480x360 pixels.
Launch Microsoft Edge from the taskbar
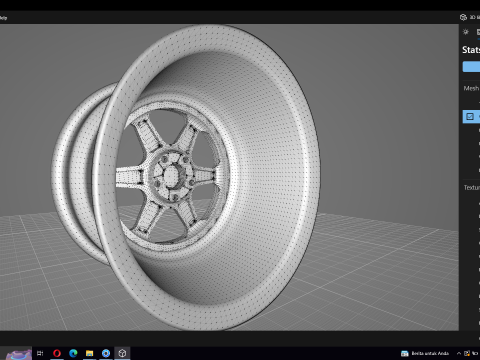coord(73,353)
